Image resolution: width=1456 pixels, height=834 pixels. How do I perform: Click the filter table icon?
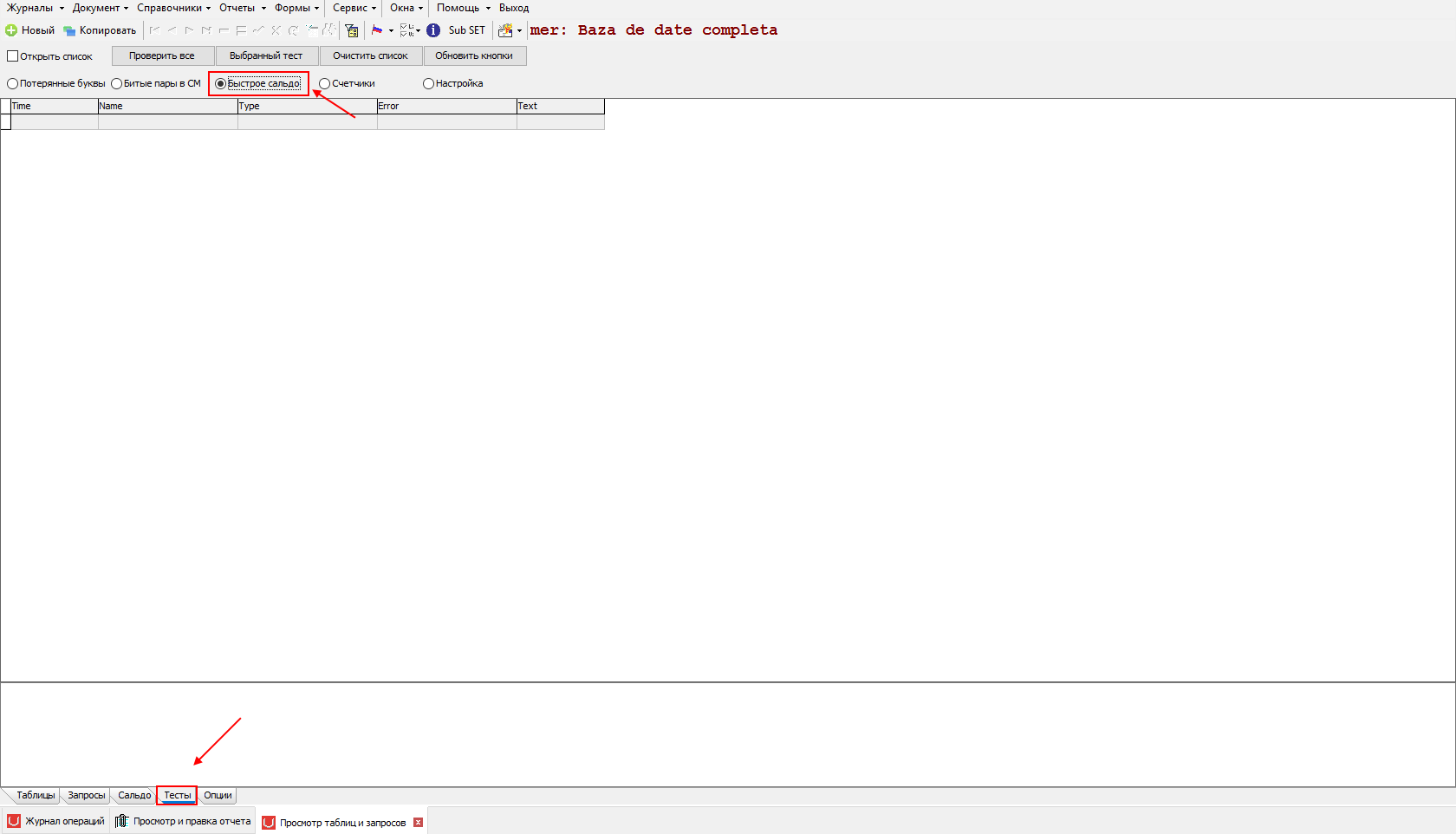coord(351,30)
